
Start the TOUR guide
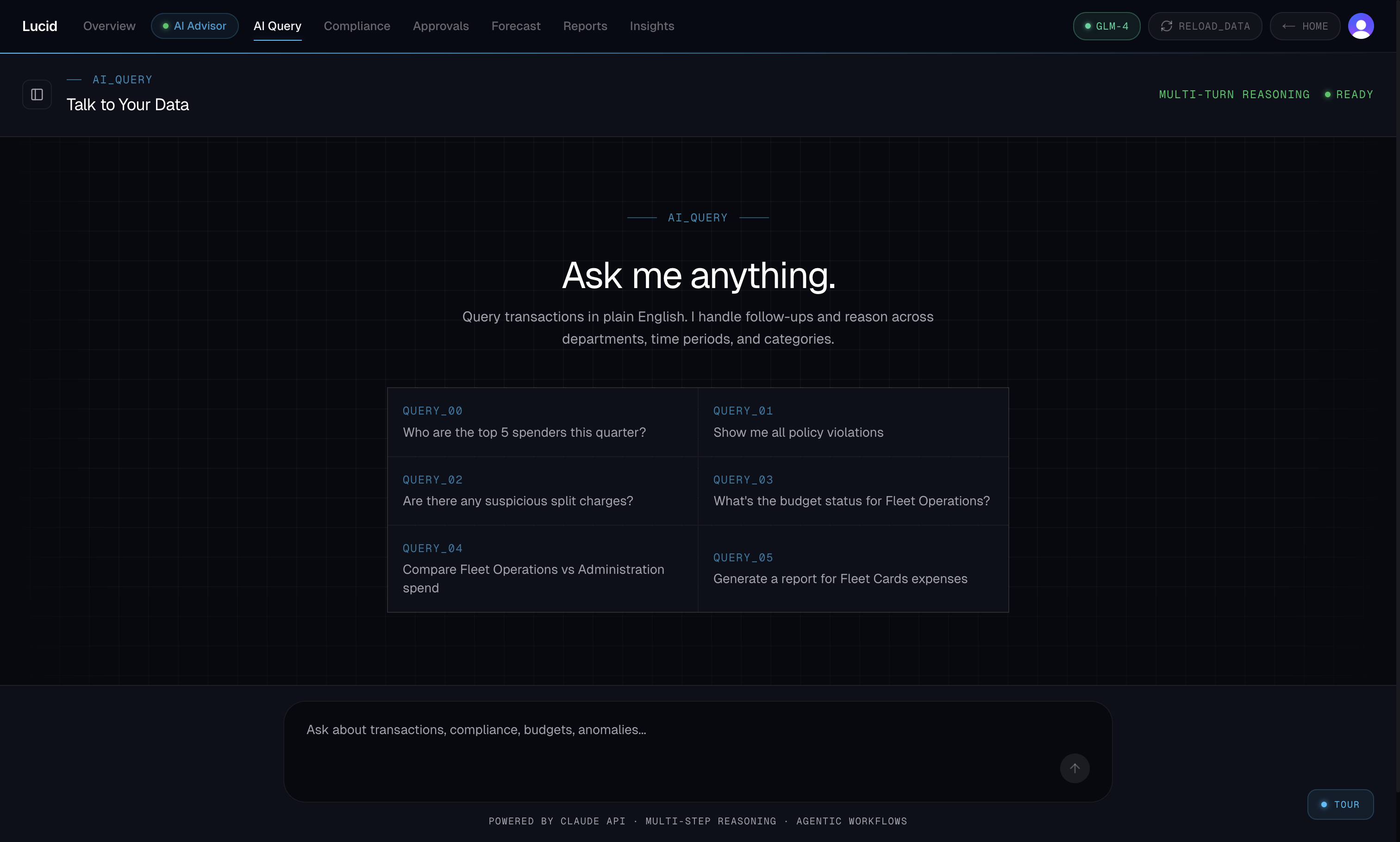[x=1340, y=804]
